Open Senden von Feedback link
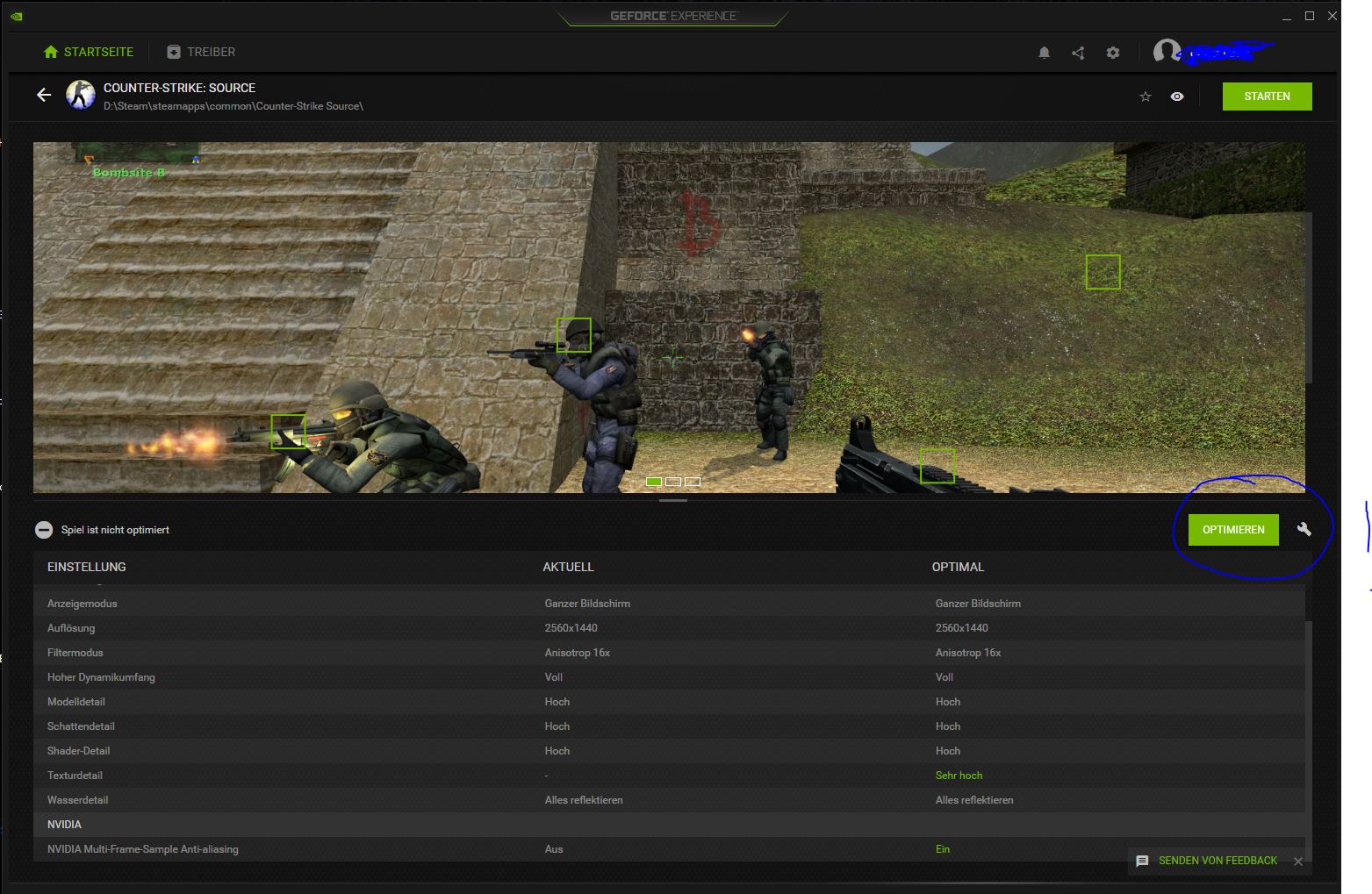Screen dimensions: 1372x894 click(x=1218, y=861)
